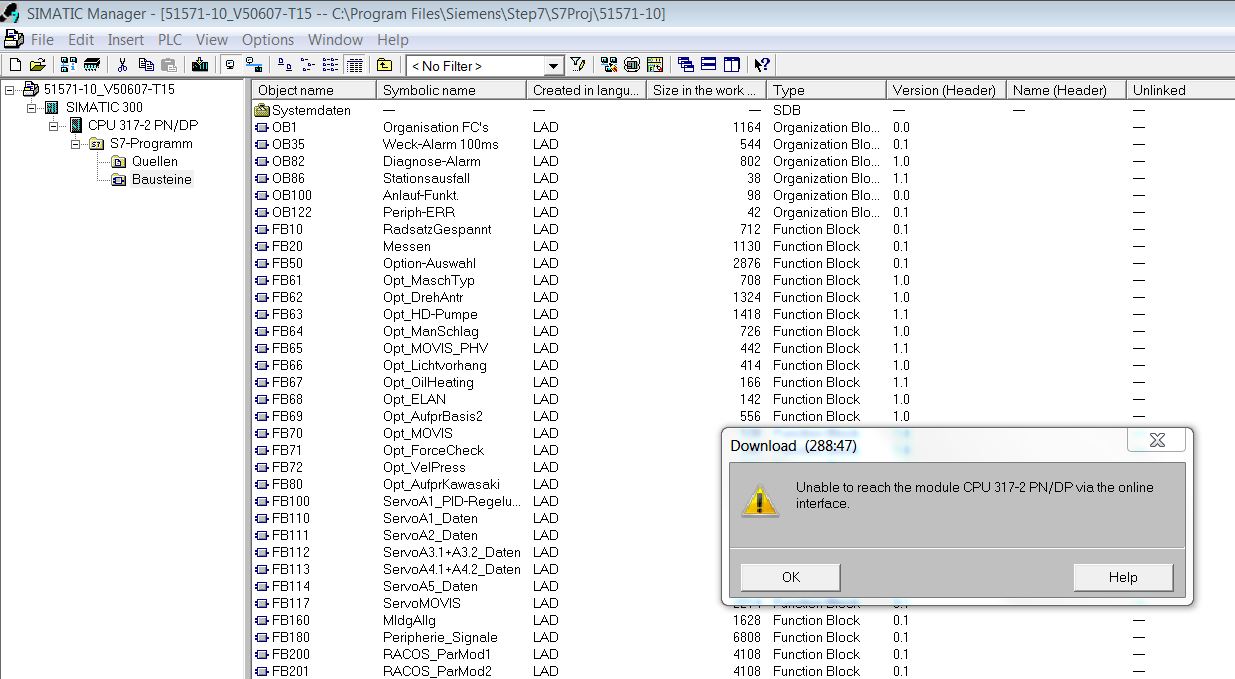Click Help button in Download dialog
The height and width of the screenshot is (679, 1235).
[x=1123, y=577]
